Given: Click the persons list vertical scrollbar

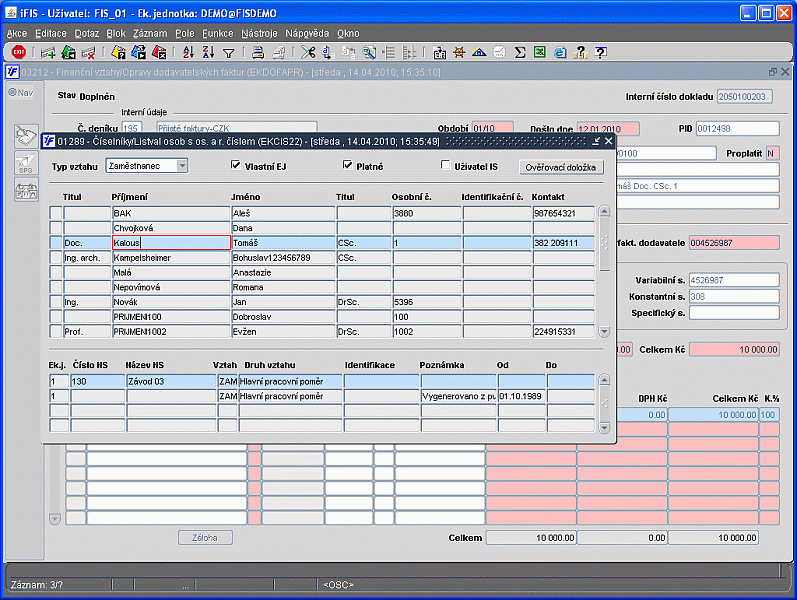Looking at the screenshot, I should [x=603, y=243].
